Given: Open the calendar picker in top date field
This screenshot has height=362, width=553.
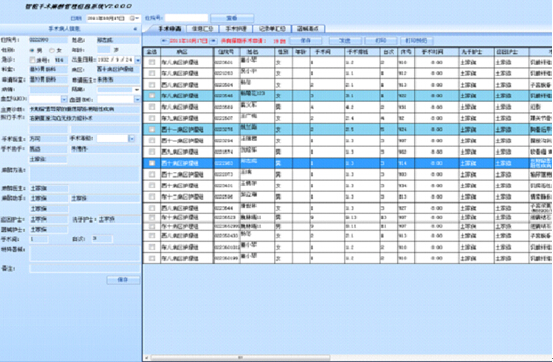Looking at the screenshot, I should [134, 18].
